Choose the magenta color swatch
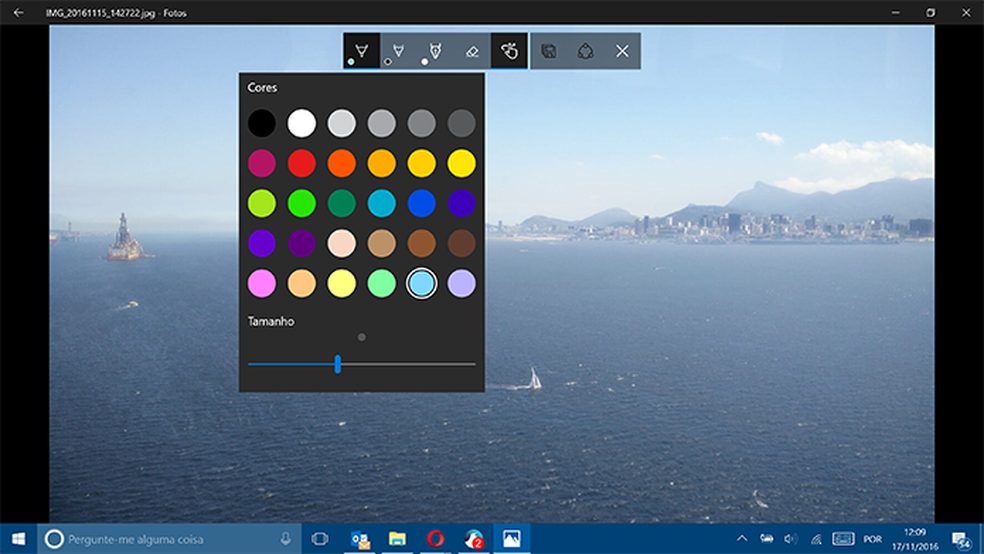This screenshot has height=554, width=984. [262, 163]
